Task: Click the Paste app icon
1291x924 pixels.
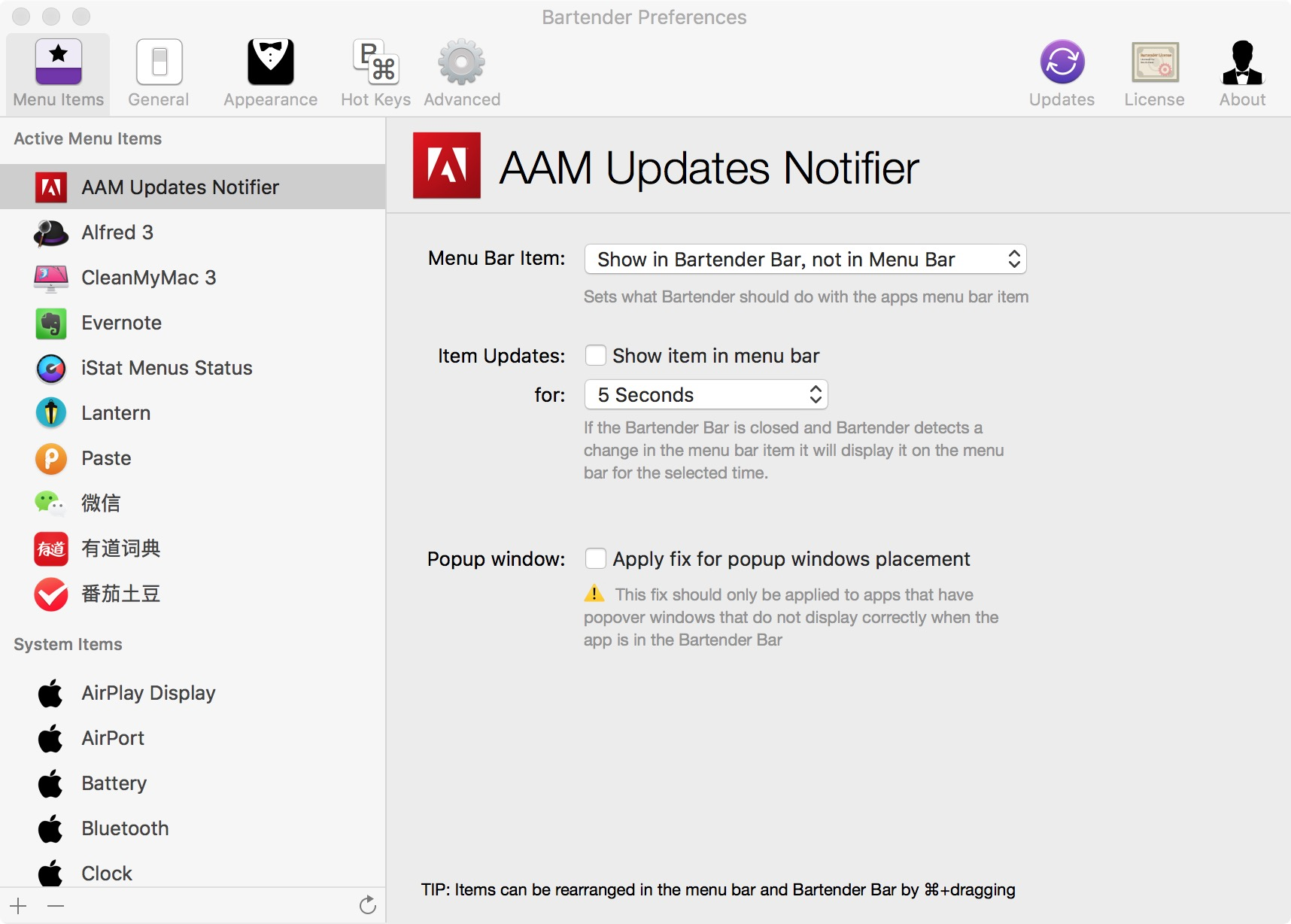Action: click(x=51, y=458)
